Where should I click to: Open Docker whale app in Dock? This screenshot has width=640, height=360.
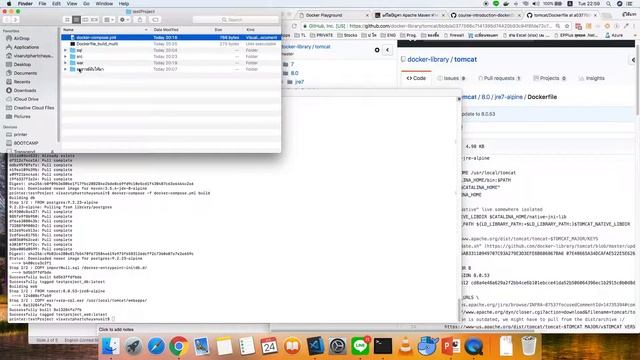(x=428, y=346)
